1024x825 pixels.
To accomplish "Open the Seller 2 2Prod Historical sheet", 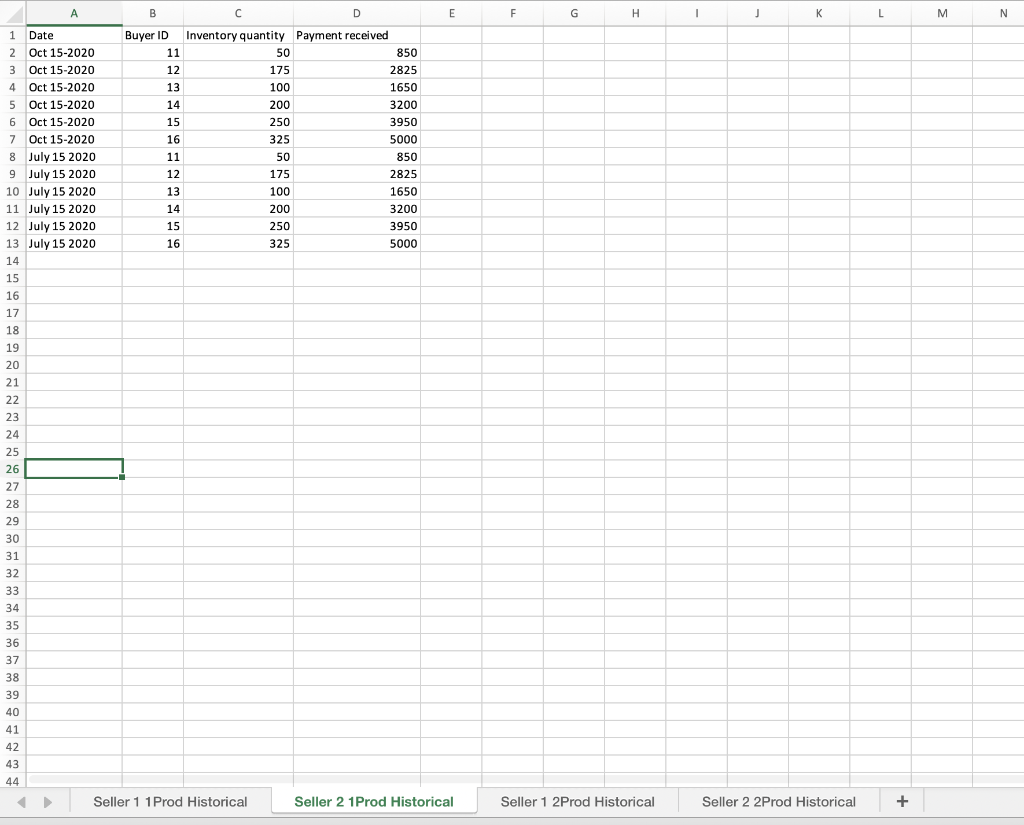I will click(779, 801).
